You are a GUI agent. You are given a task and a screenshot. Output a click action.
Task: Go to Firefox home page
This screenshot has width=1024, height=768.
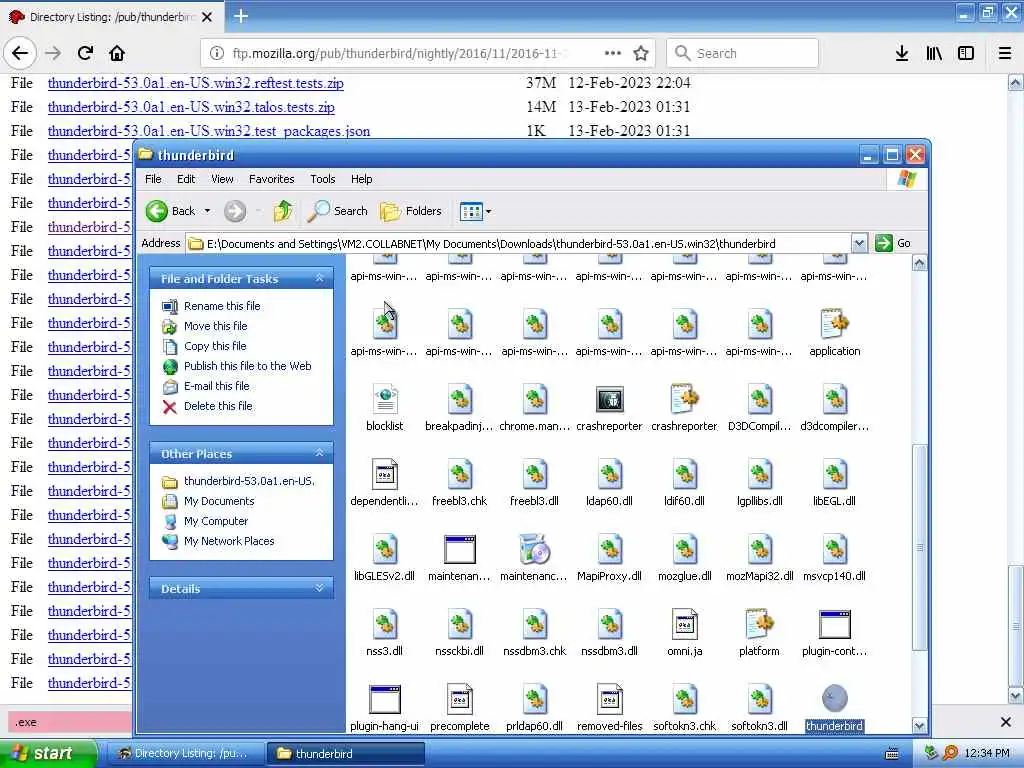[117, 53]
